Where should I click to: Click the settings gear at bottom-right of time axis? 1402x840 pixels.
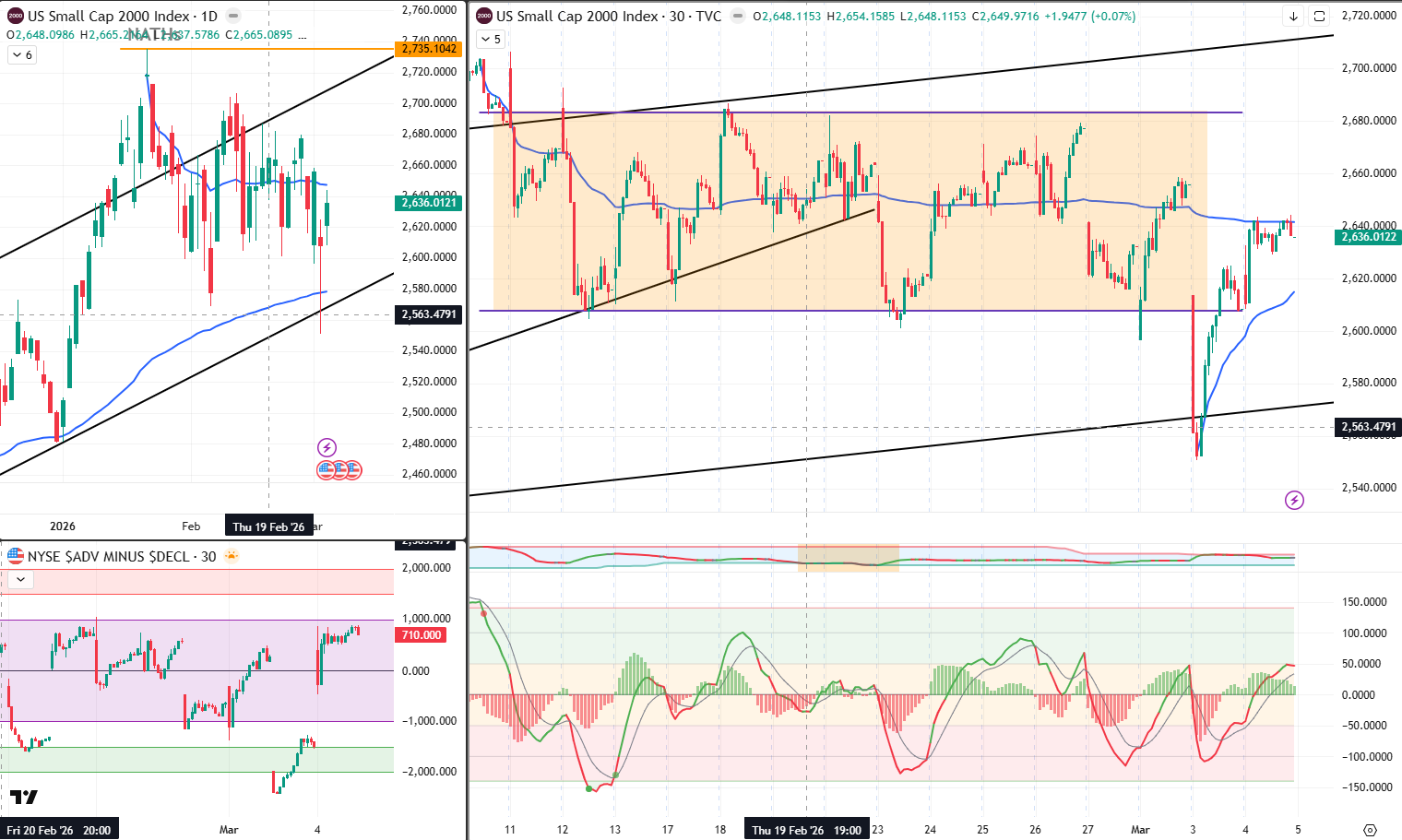point(1370,830)
